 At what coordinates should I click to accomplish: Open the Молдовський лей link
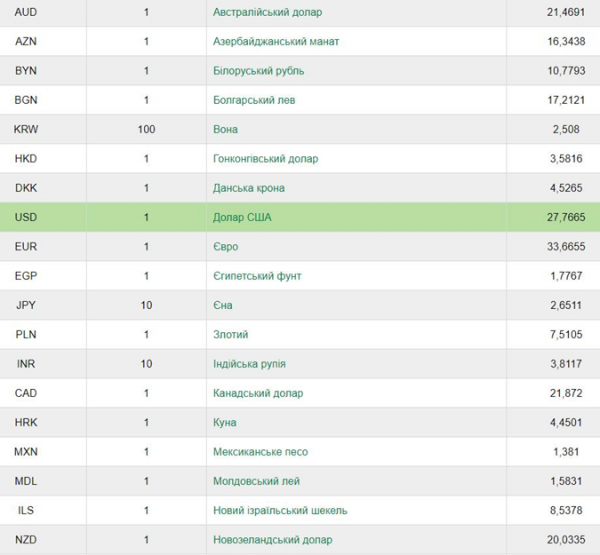(256, 481)
